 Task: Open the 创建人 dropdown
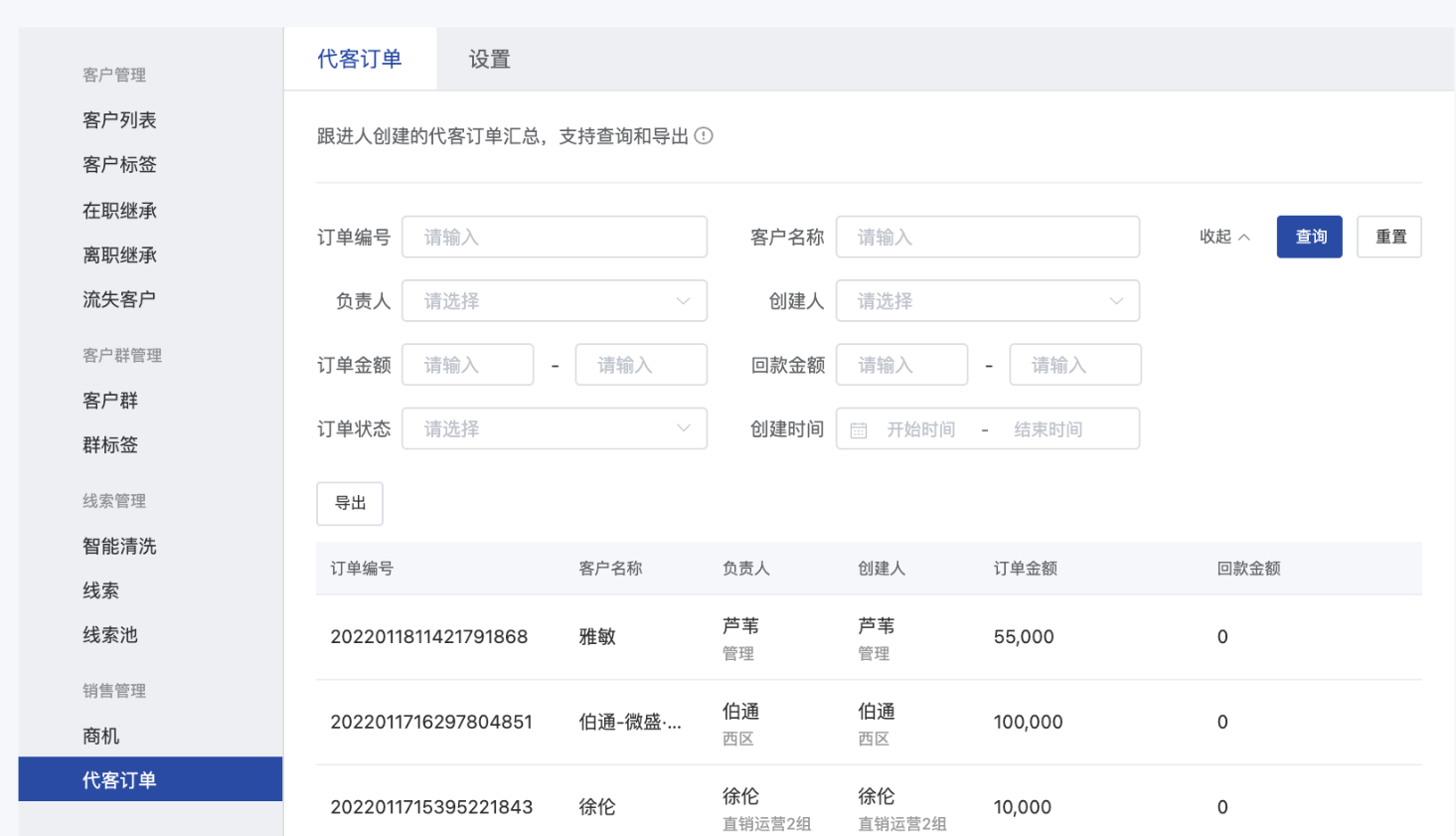click(x=988, y=301)
